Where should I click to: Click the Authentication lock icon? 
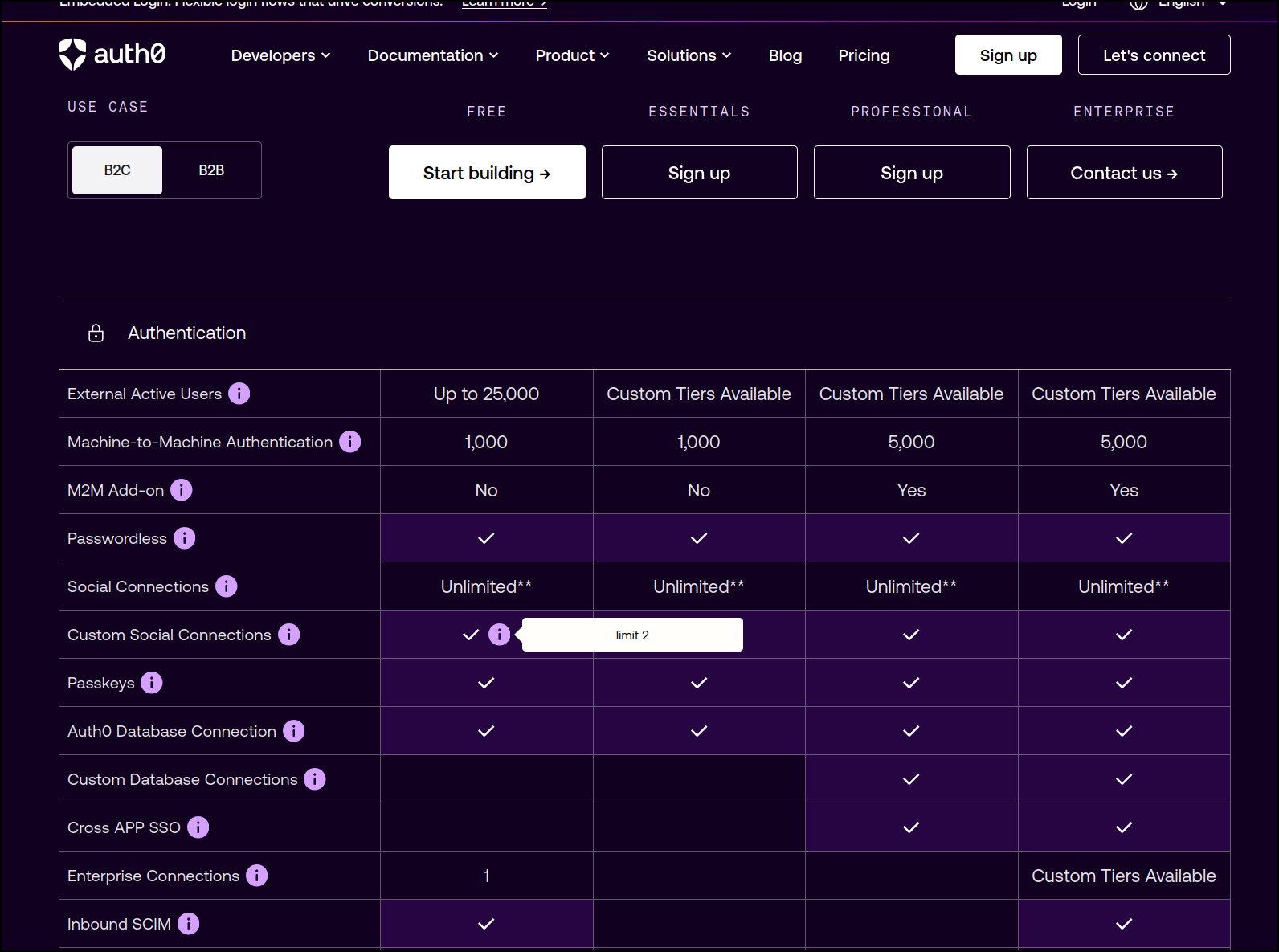pos(96,333)
